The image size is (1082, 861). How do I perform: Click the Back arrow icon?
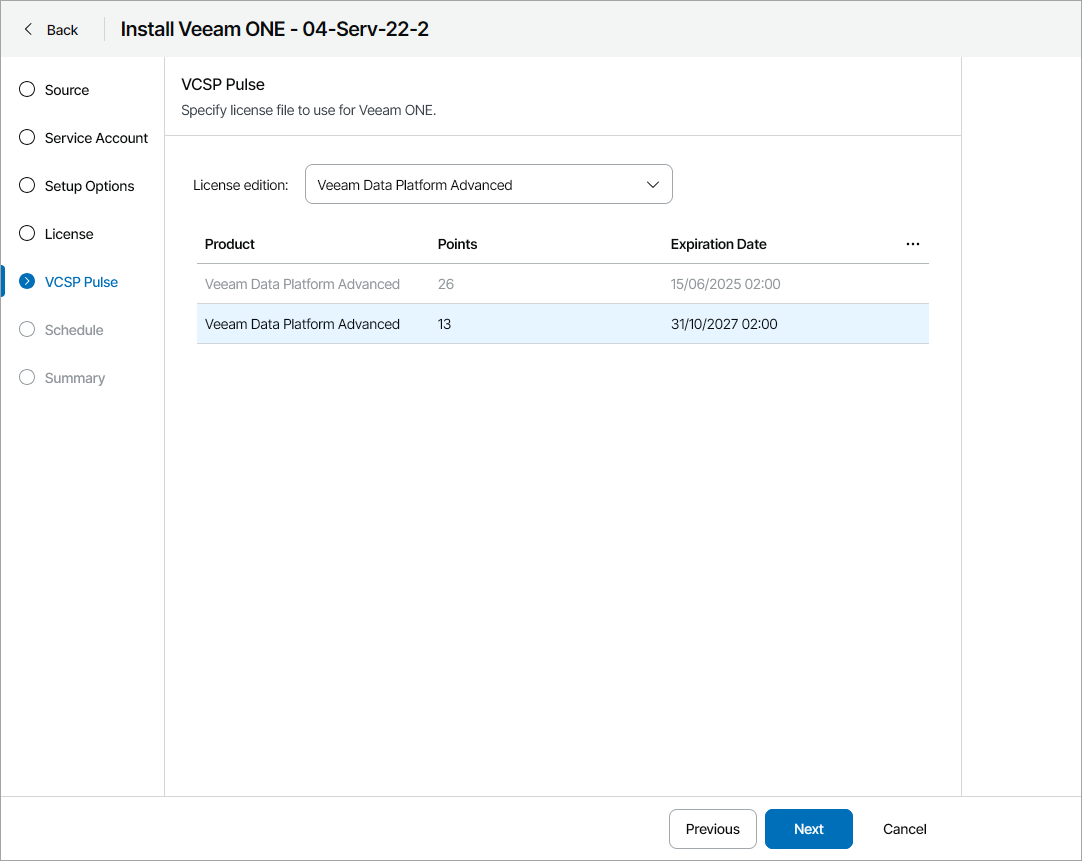click(x=28, y=29)
